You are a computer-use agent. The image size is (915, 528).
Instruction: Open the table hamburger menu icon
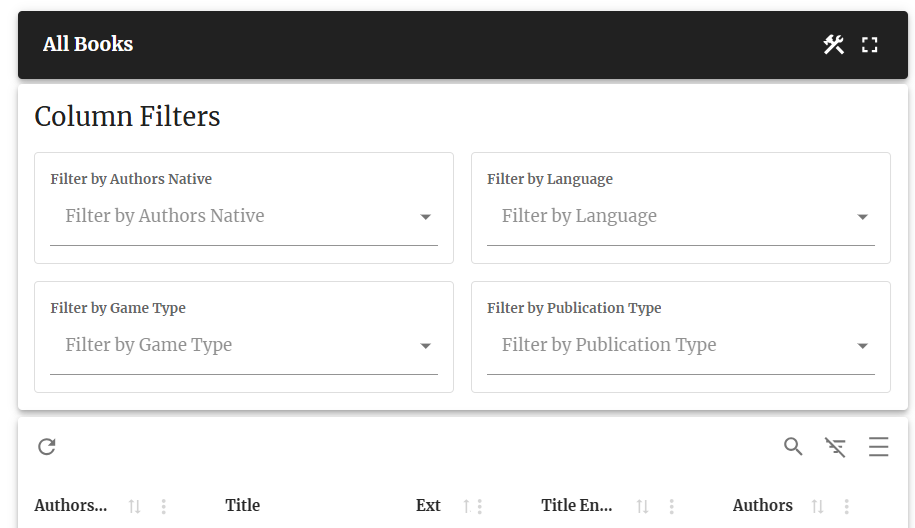point(878,447)
